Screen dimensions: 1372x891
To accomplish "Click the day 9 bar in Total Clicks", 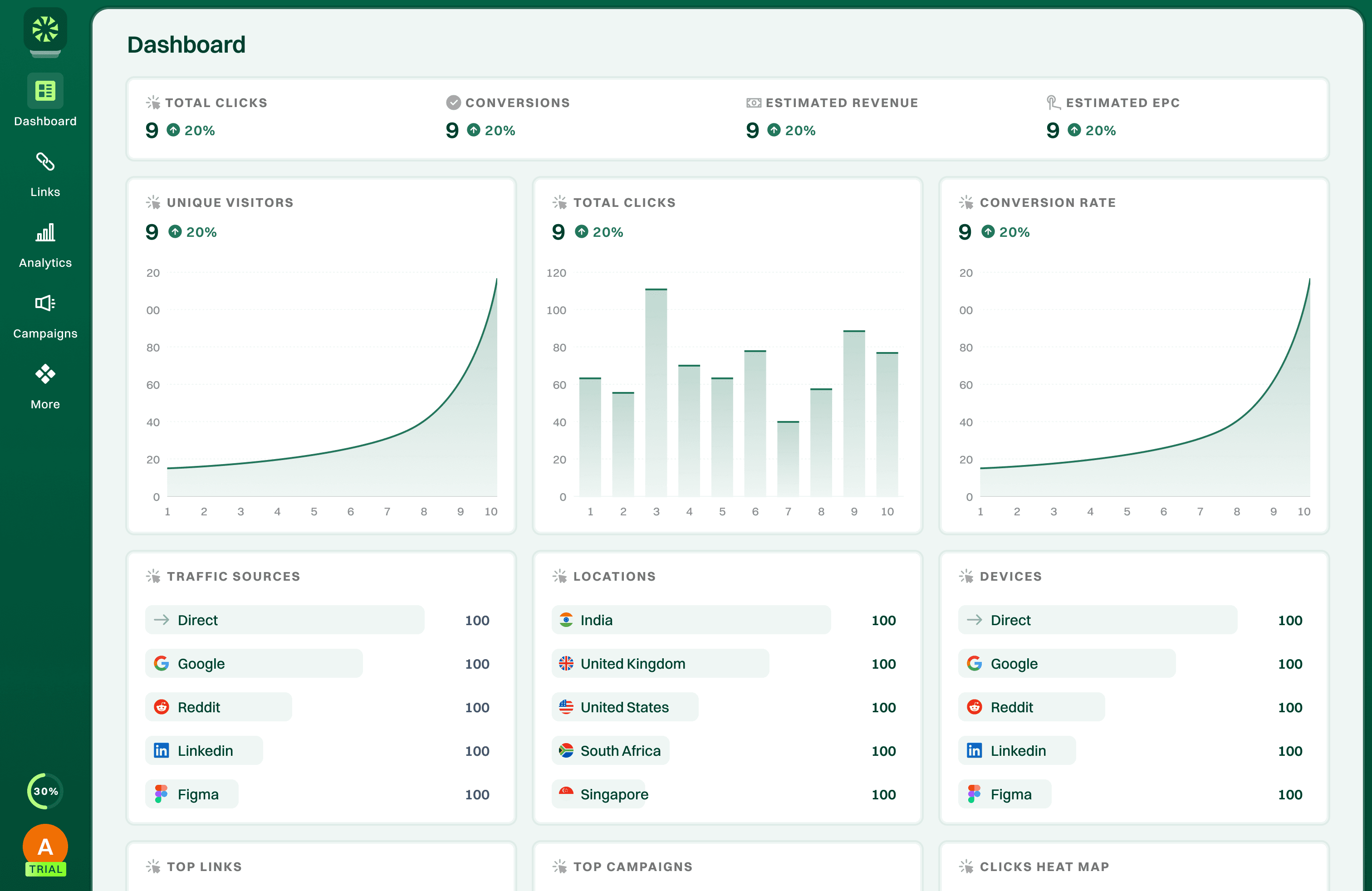I will coord(854,413).
